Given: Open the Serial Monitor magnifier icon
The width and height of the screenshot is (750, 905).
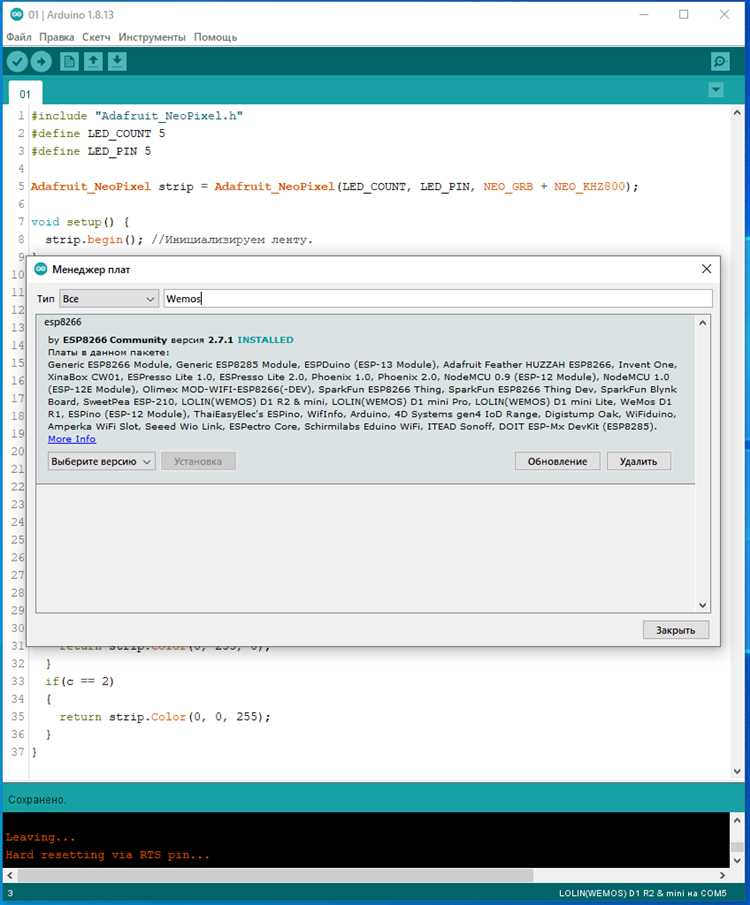Looking at the screenshot, I should pos(720,61).
